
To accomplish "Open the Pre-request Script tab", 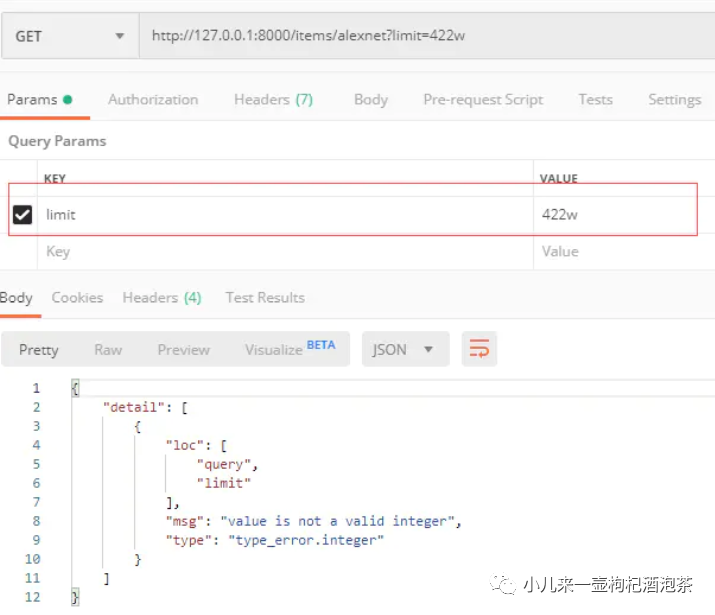I will [483, 99].
